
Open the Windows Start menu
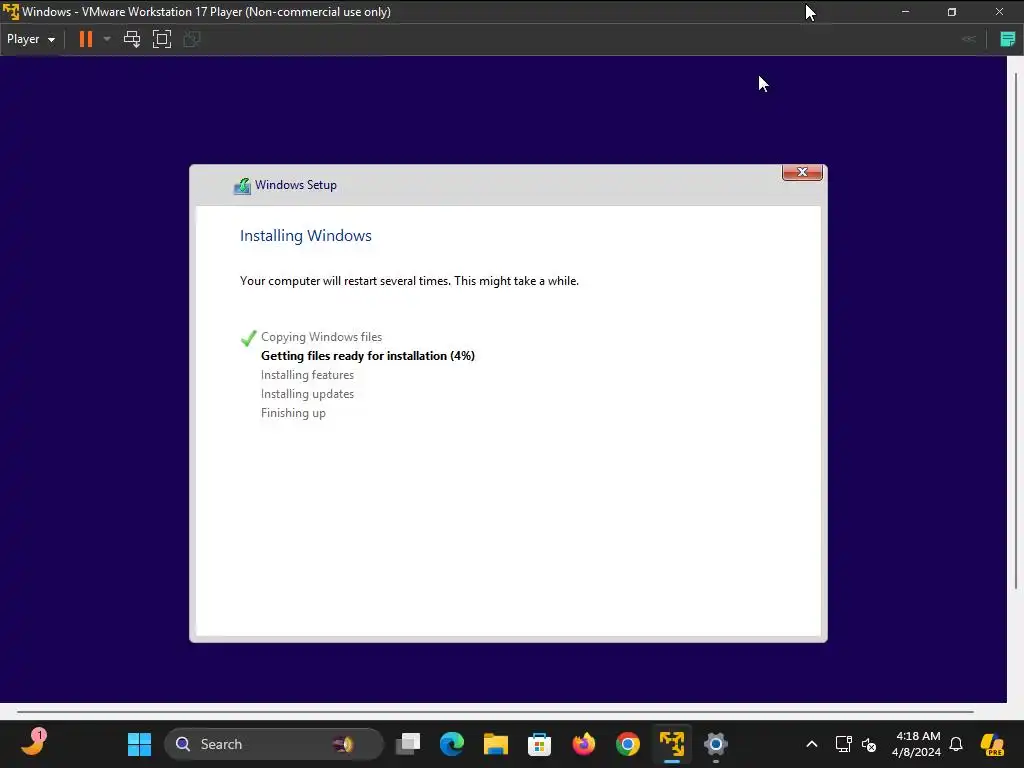coord(139,744)
